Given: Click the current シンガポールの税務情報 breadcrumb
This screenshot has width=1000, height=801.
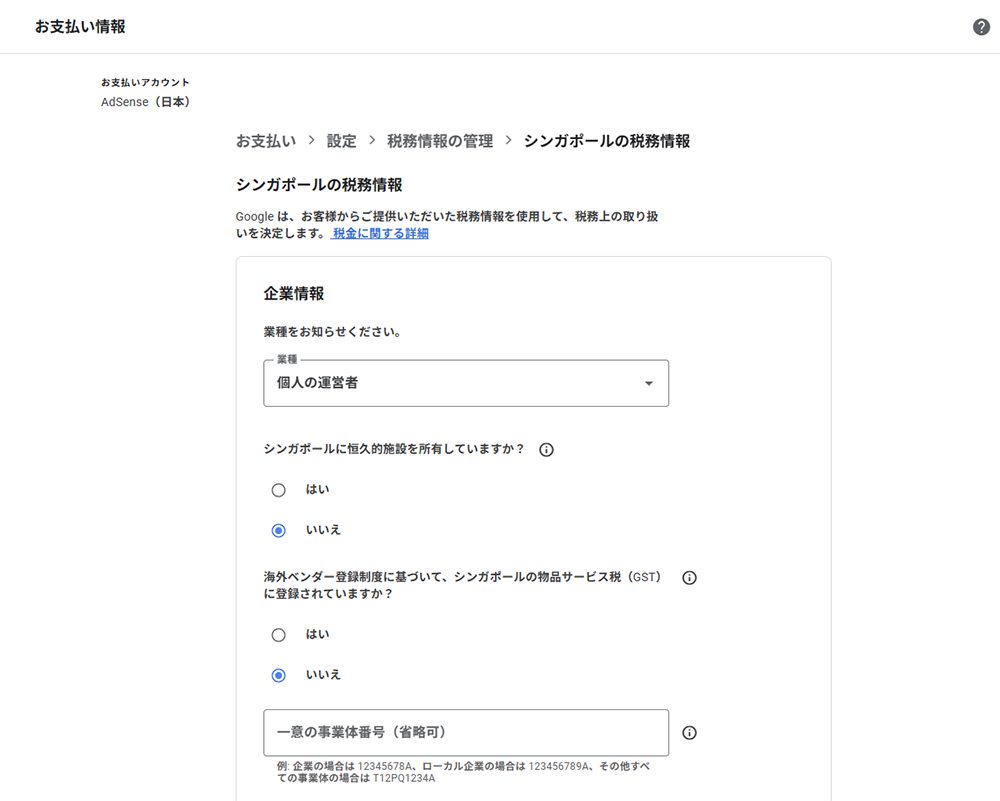Looking at the screenshot, I should click(x=606, y=141).
